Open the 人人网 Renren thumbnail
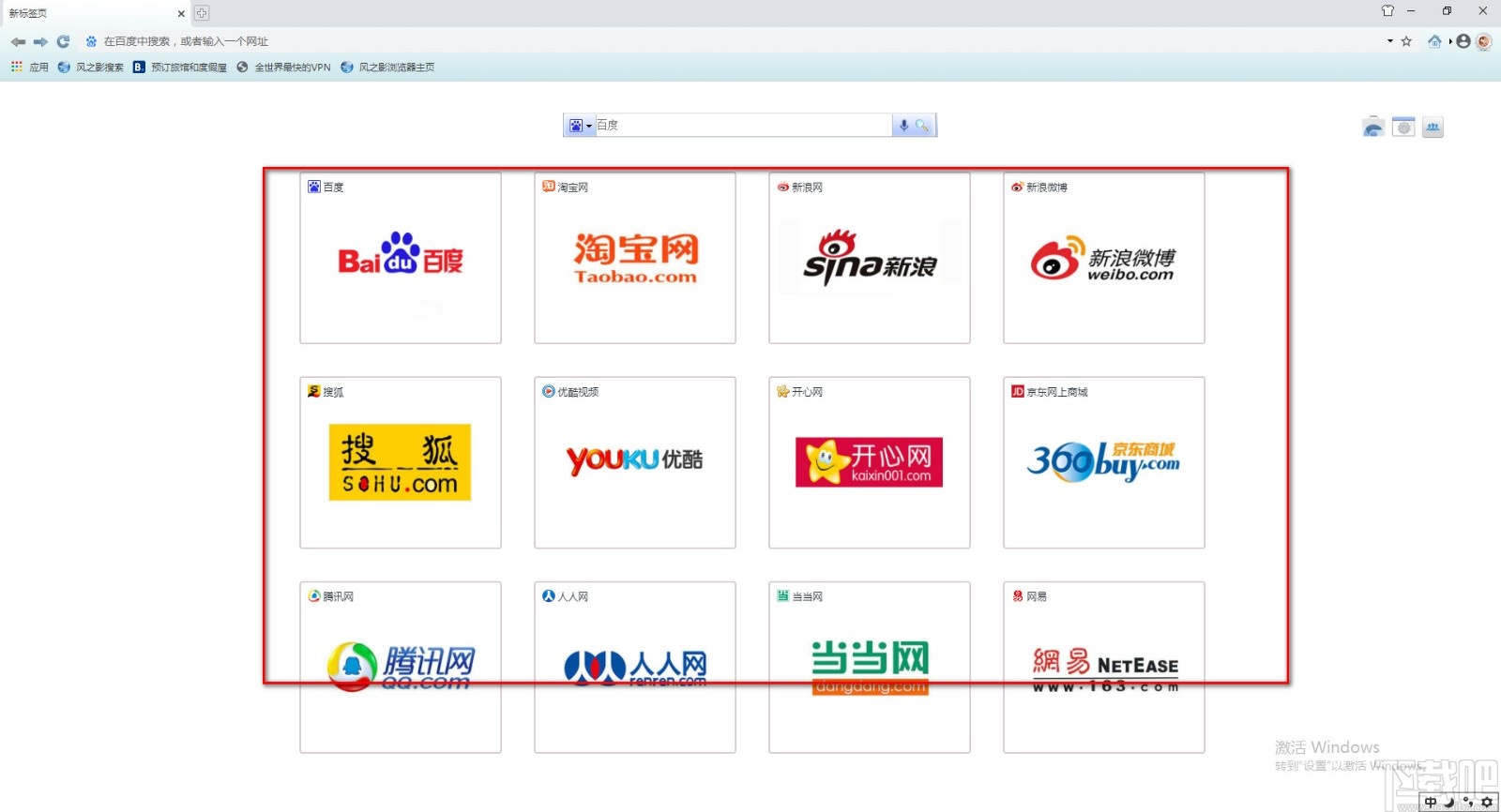The width and height of the screenshot is (1501, 812). 635,667
